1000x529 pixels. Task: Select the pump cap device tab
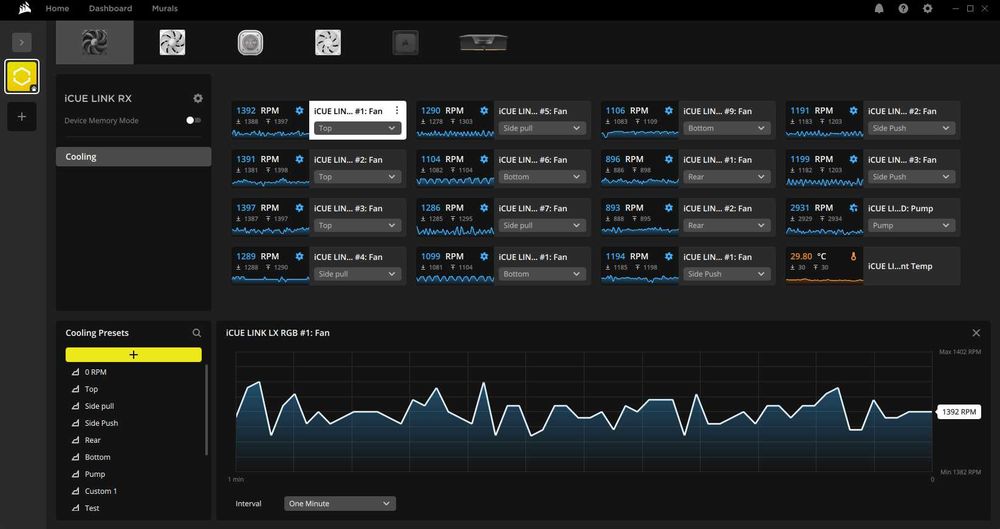click(250, 43)
